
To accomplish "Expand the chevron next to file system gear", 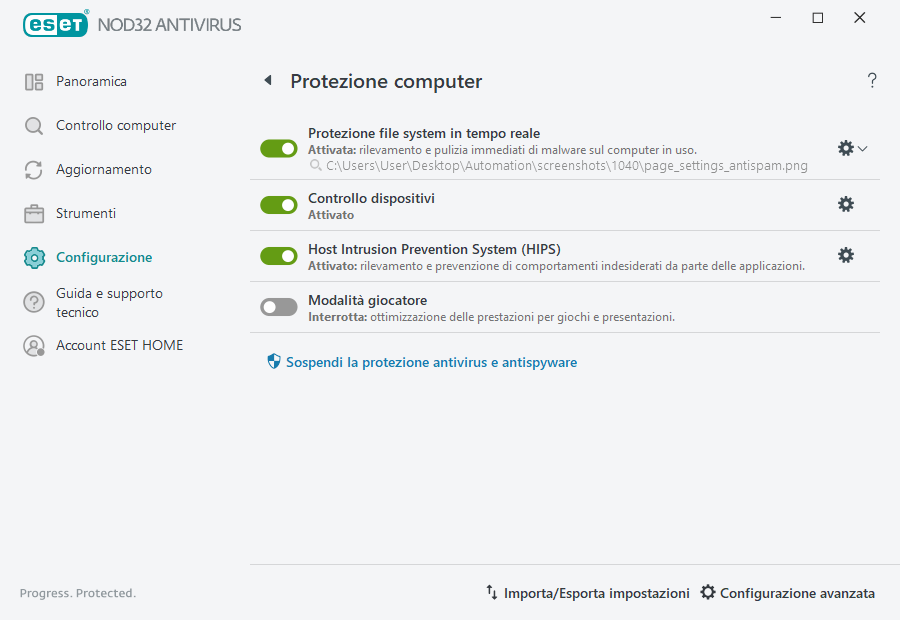I will pos(860,147).
